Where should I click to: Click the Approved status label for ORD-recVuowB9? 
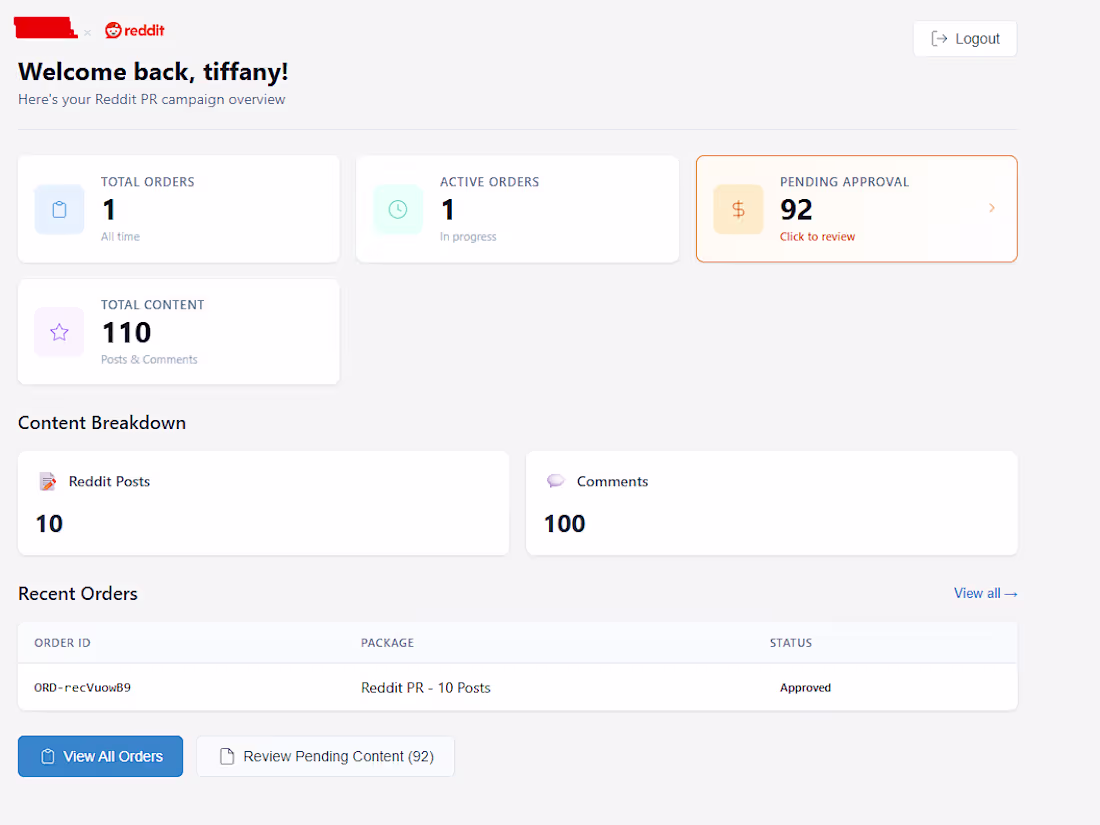click(805, 688)
